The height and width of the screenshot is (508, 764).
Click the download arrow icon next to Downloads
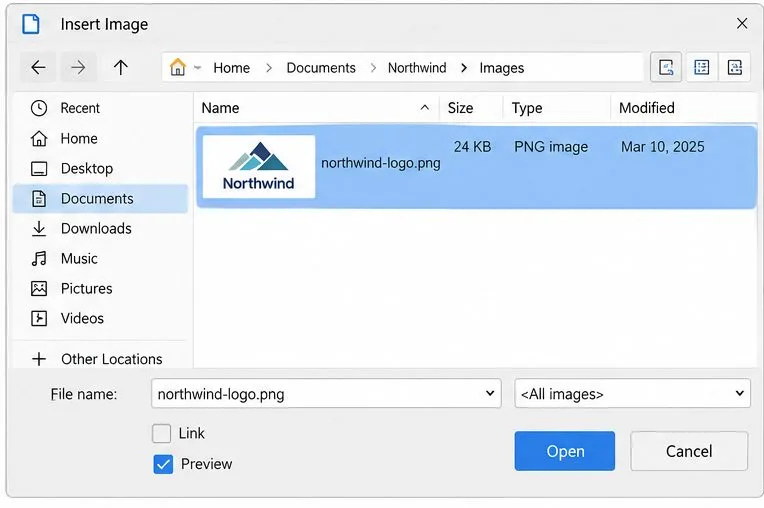39,228
